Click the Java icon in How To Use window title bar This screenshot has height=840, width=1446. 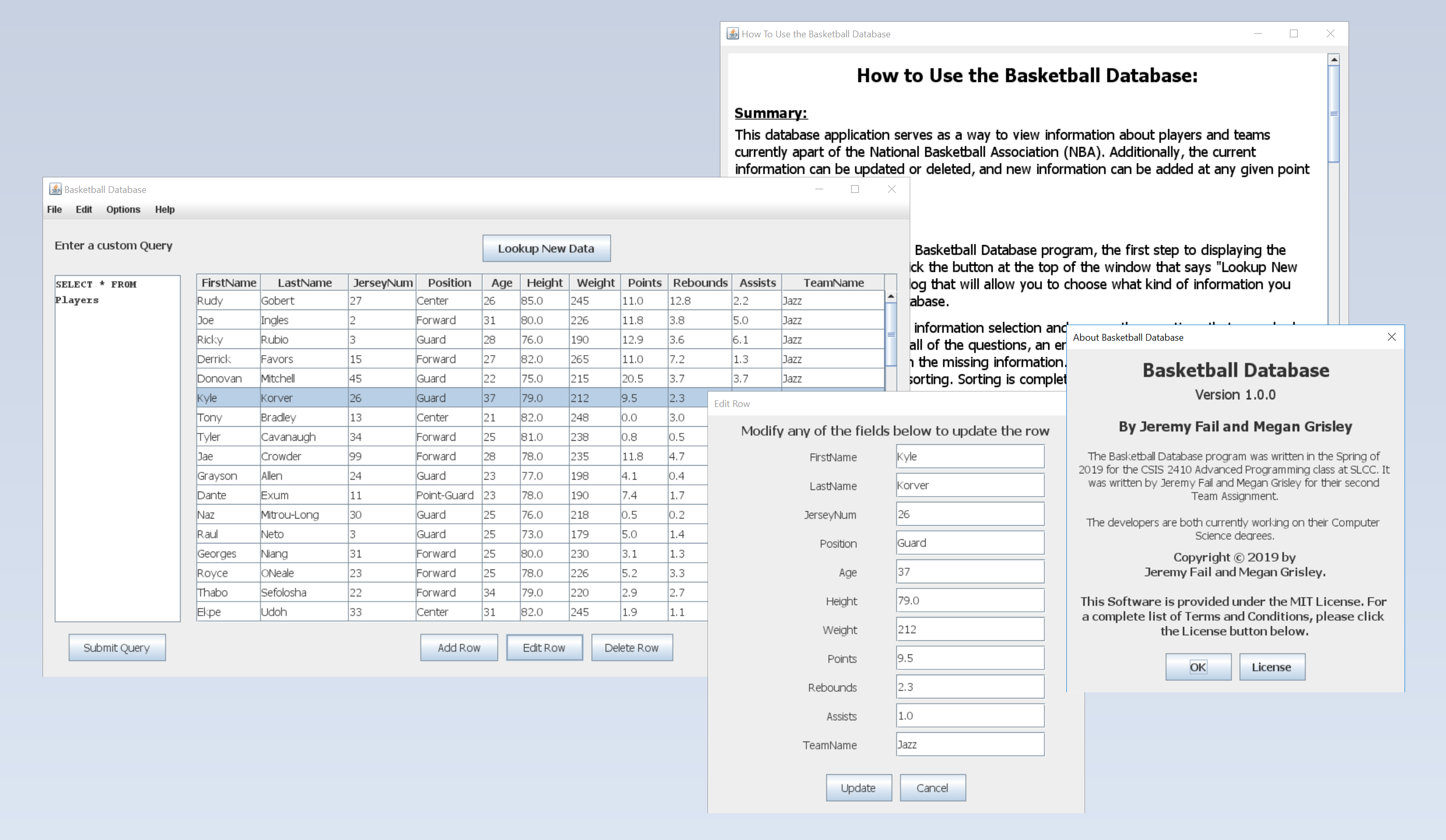pyautogui.click(x=732, y=33)
